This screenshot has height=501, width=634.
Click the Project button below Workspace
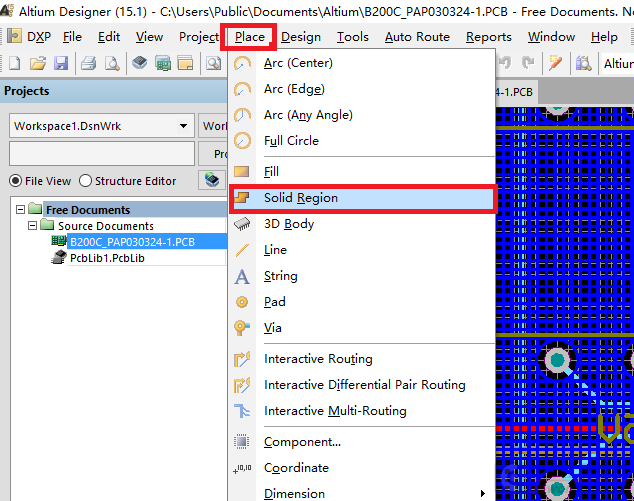coord(213,154)
